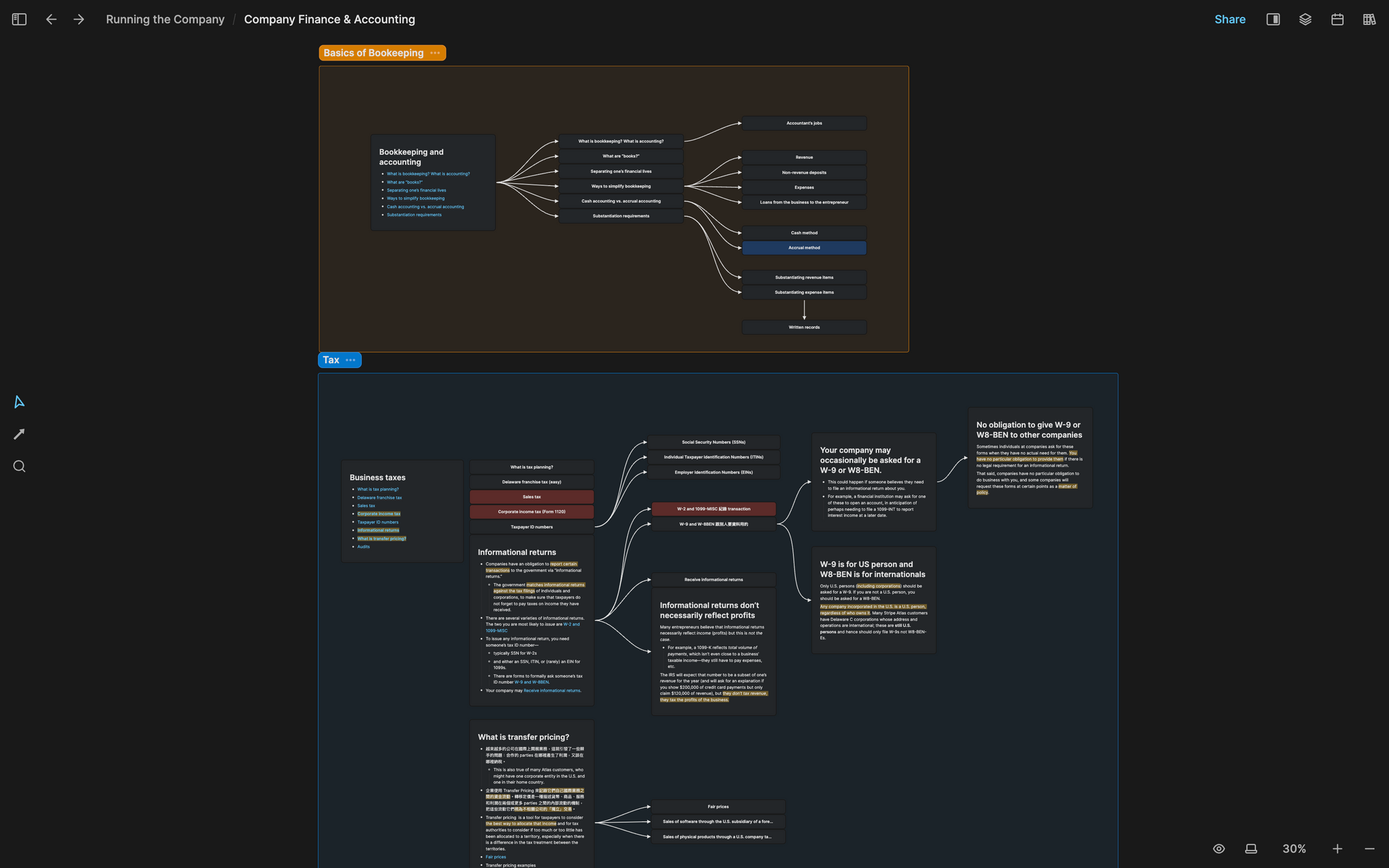Image resolution: width=1389 pixels, height=868 pixels.
Task: Open Tax section three-dot menu
Action: (351, 360)
